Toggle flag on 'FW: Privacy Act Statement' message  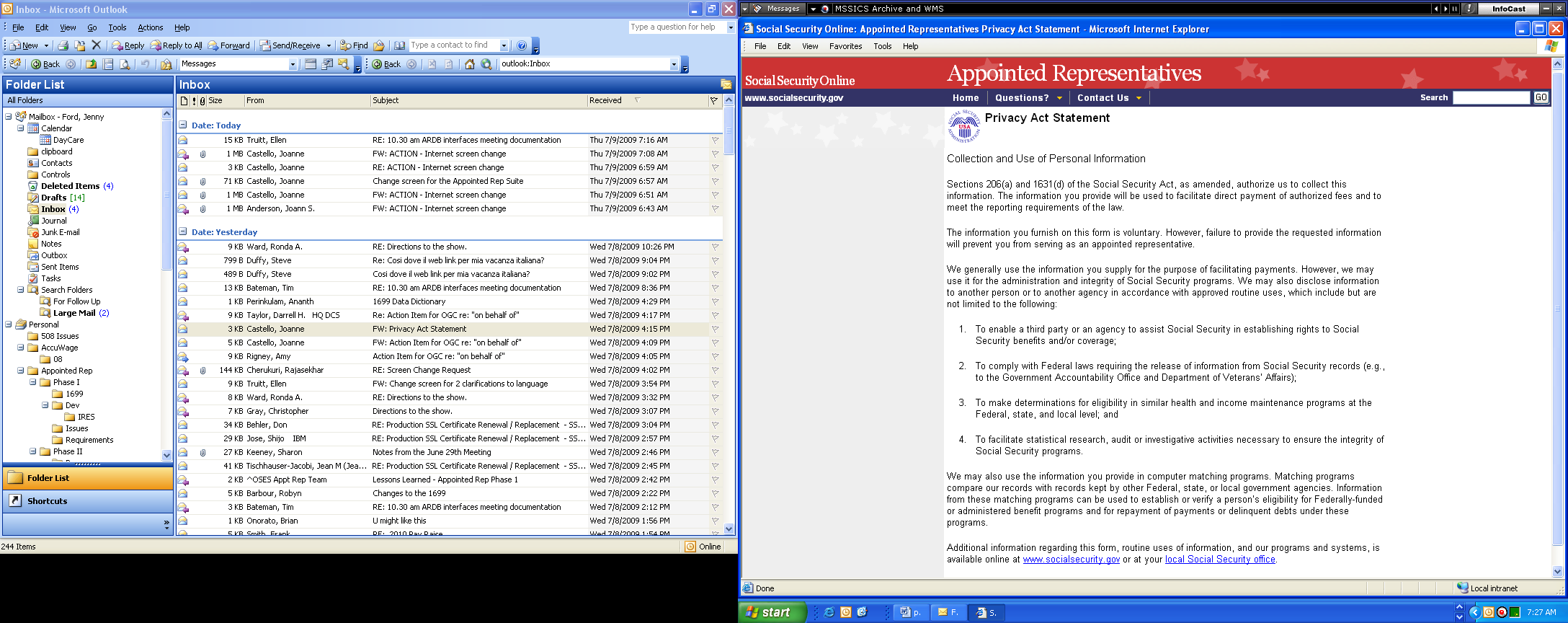(x=715, y=329)
